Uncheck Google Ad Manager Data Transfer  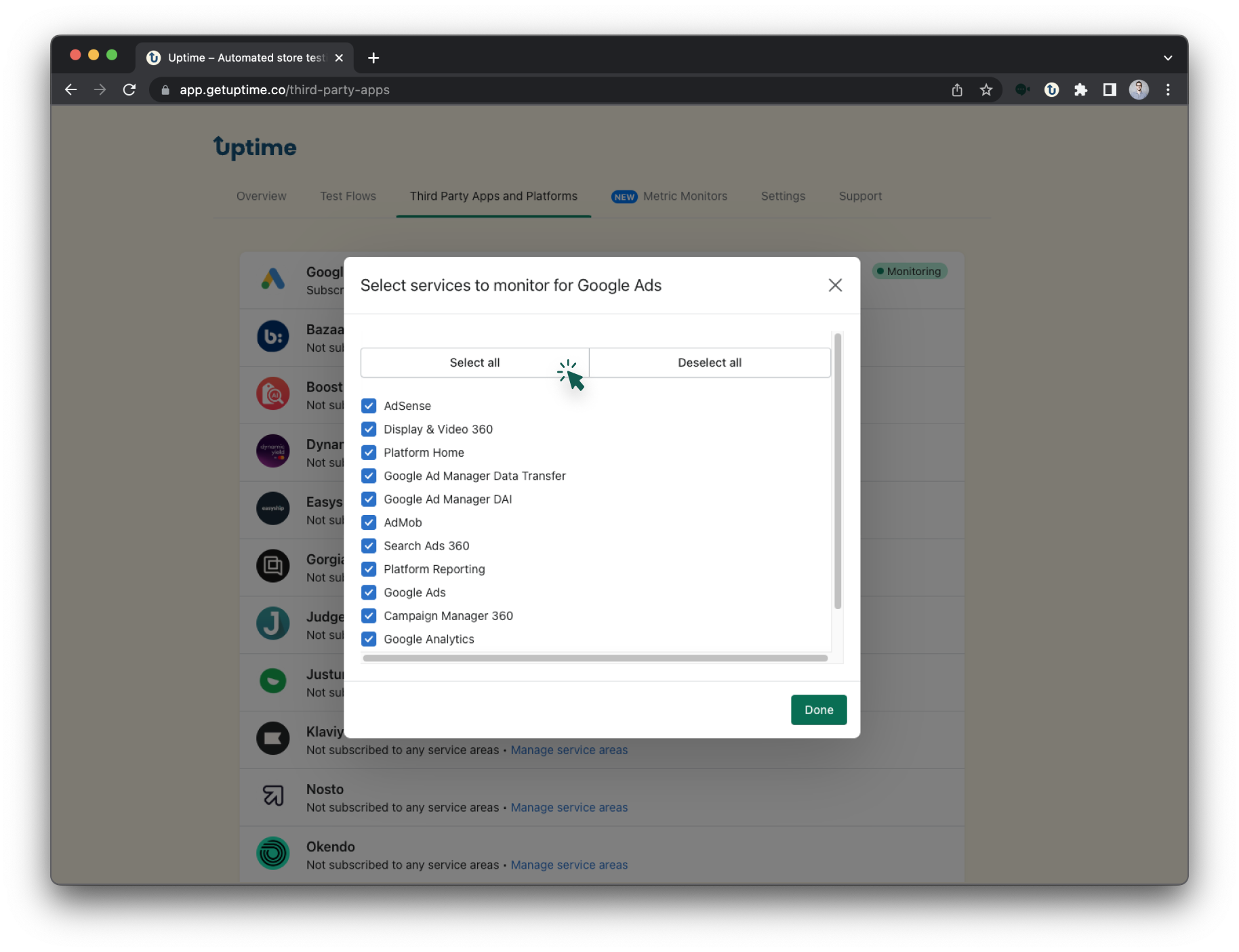click(369, 476)
